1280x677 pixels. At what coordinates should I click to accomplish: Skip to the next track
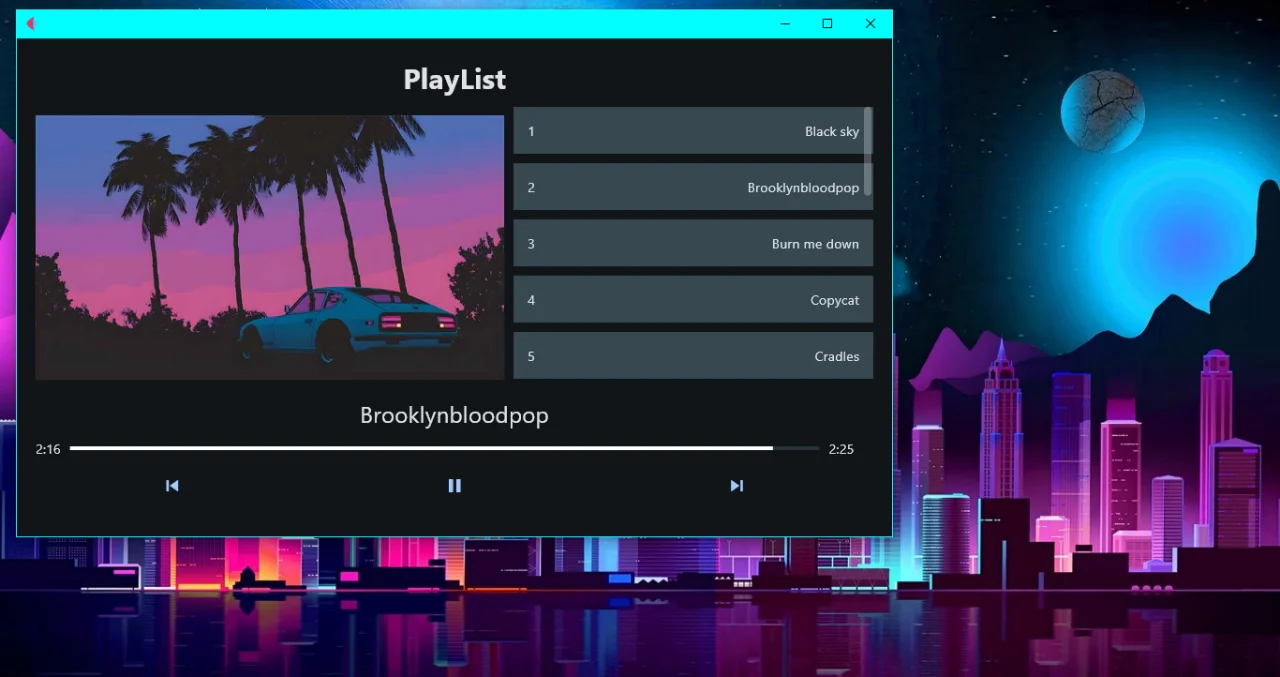(x=737, y=485)
